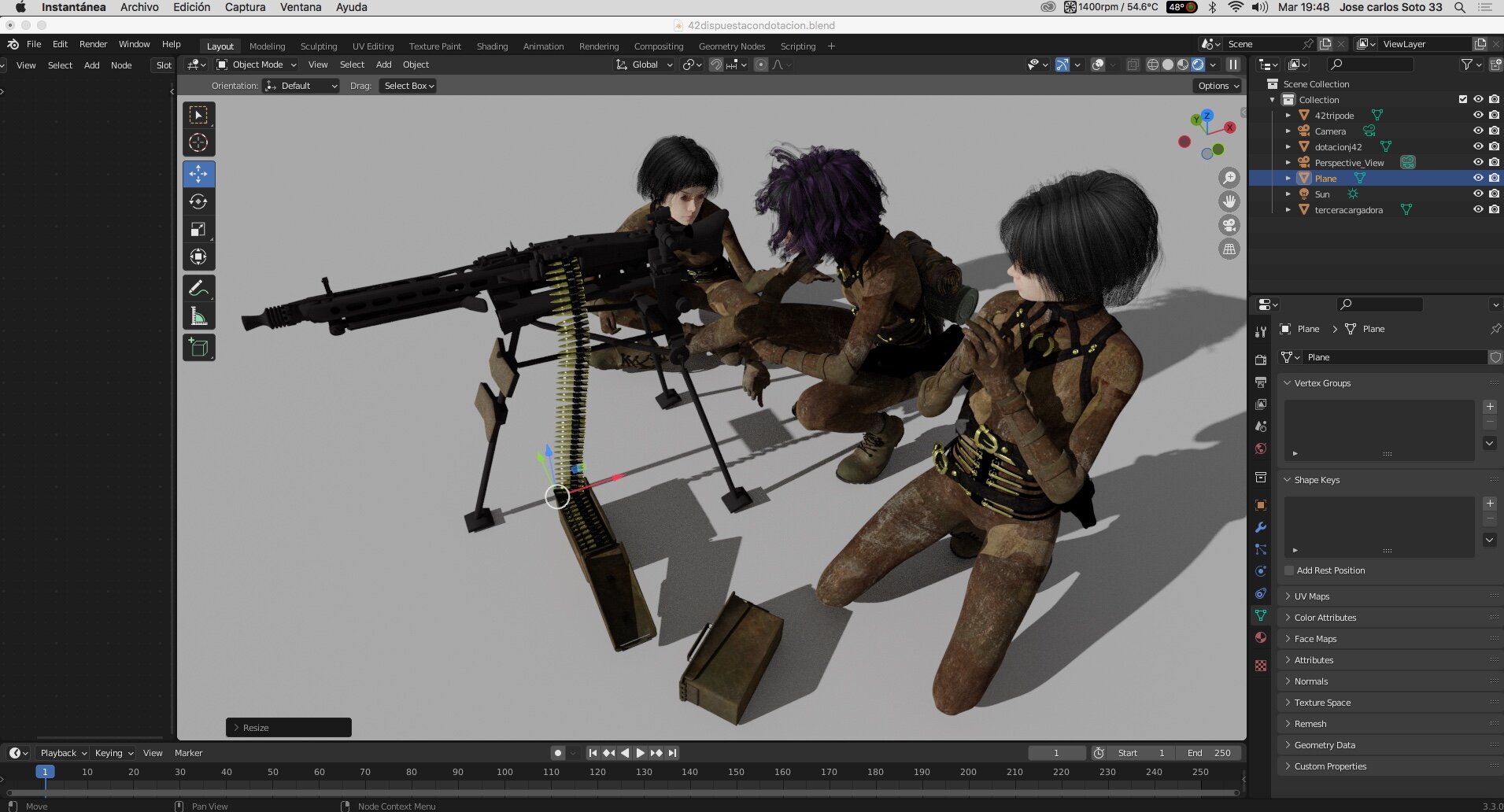Viewport: 1504px width, 812px height.
Task: Click the End frame field
Action: 1210,753
